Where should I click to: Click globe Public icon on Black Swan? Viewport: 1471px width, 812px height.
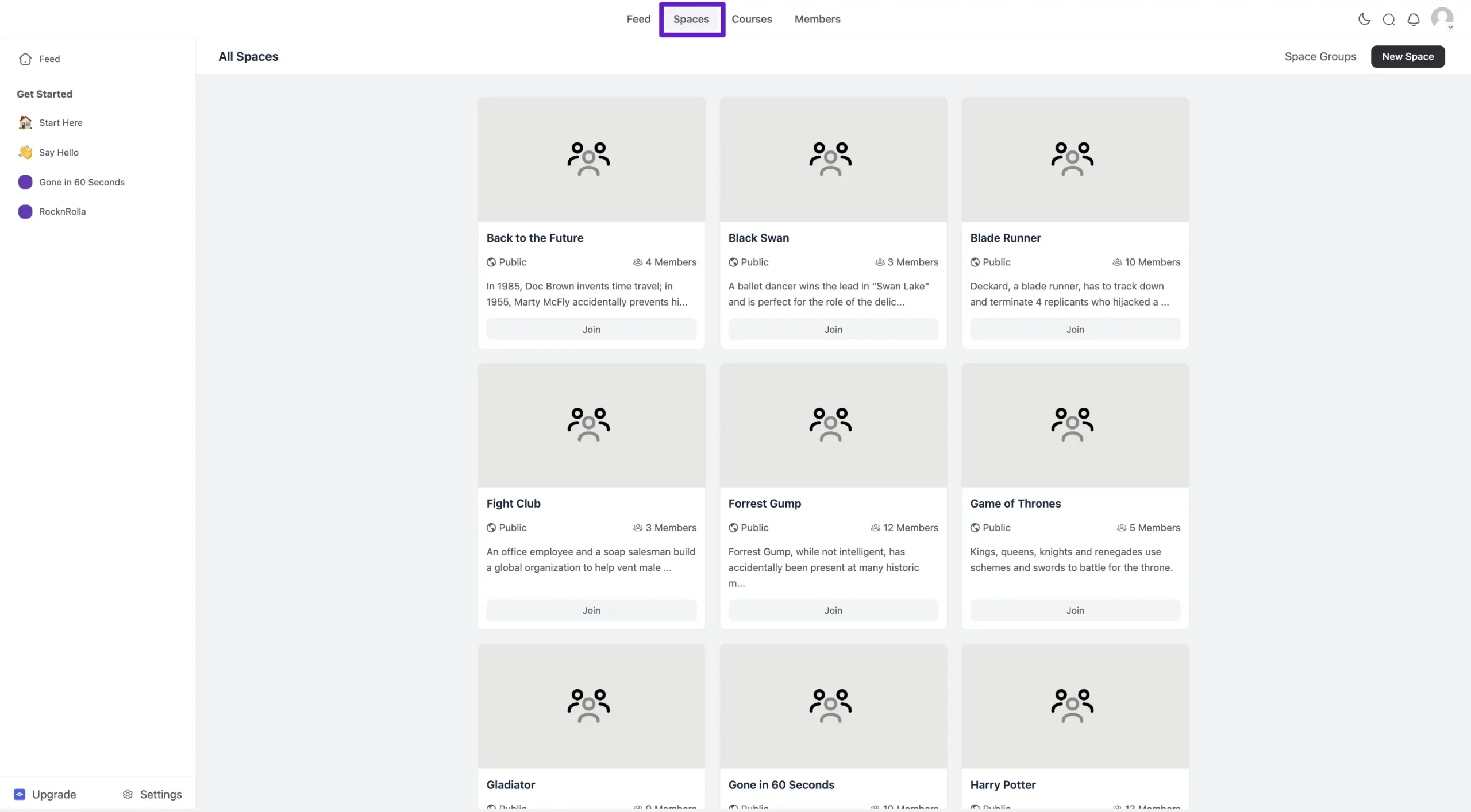pos(733,262)
